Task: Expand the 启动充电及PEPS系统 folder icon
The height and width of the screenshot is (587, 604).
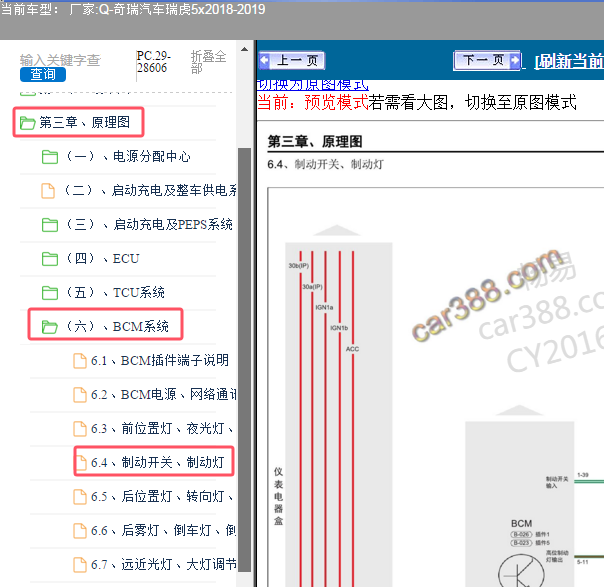Action: click(x=50, y=225)
